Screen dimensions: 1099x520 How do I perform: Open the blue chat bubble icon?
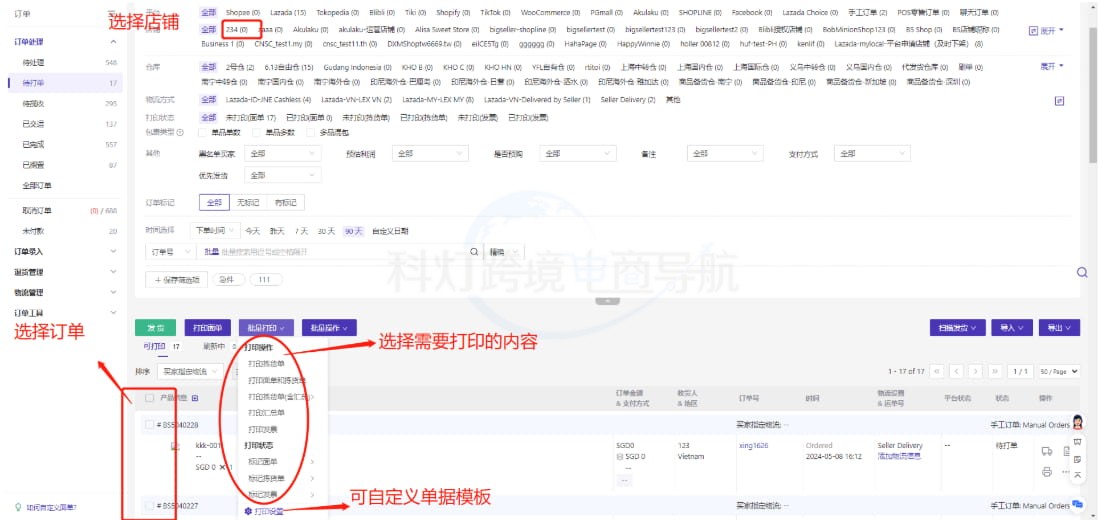(x=1078, y=503)
